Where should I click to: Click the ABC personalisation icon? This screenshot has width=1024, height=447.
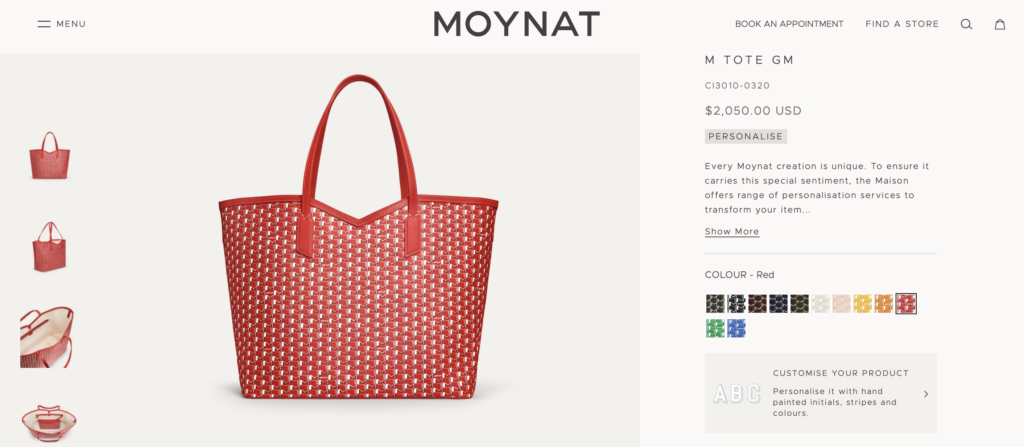click(736, 394)
